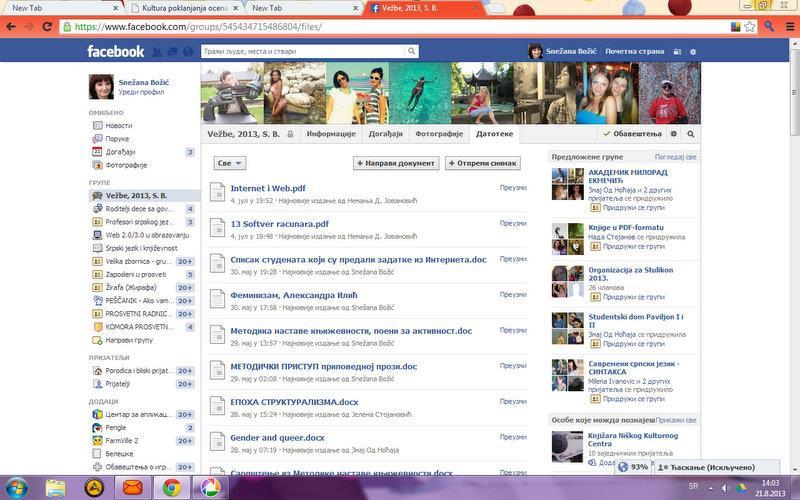Open Windows Start button
This screenshot has width=800, height=500.
[17, 488]
